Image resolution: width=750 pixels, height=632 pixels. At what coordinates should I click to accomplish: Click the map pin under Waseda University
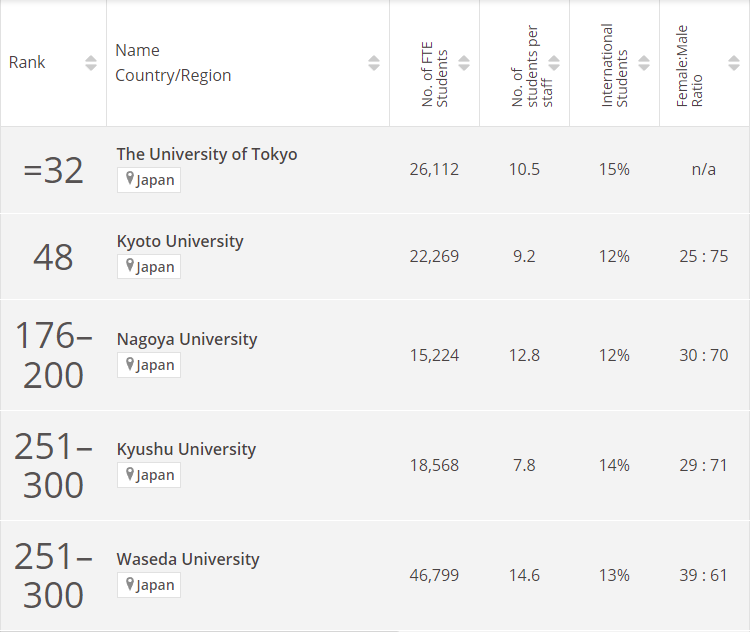click(x=130, y=584)
